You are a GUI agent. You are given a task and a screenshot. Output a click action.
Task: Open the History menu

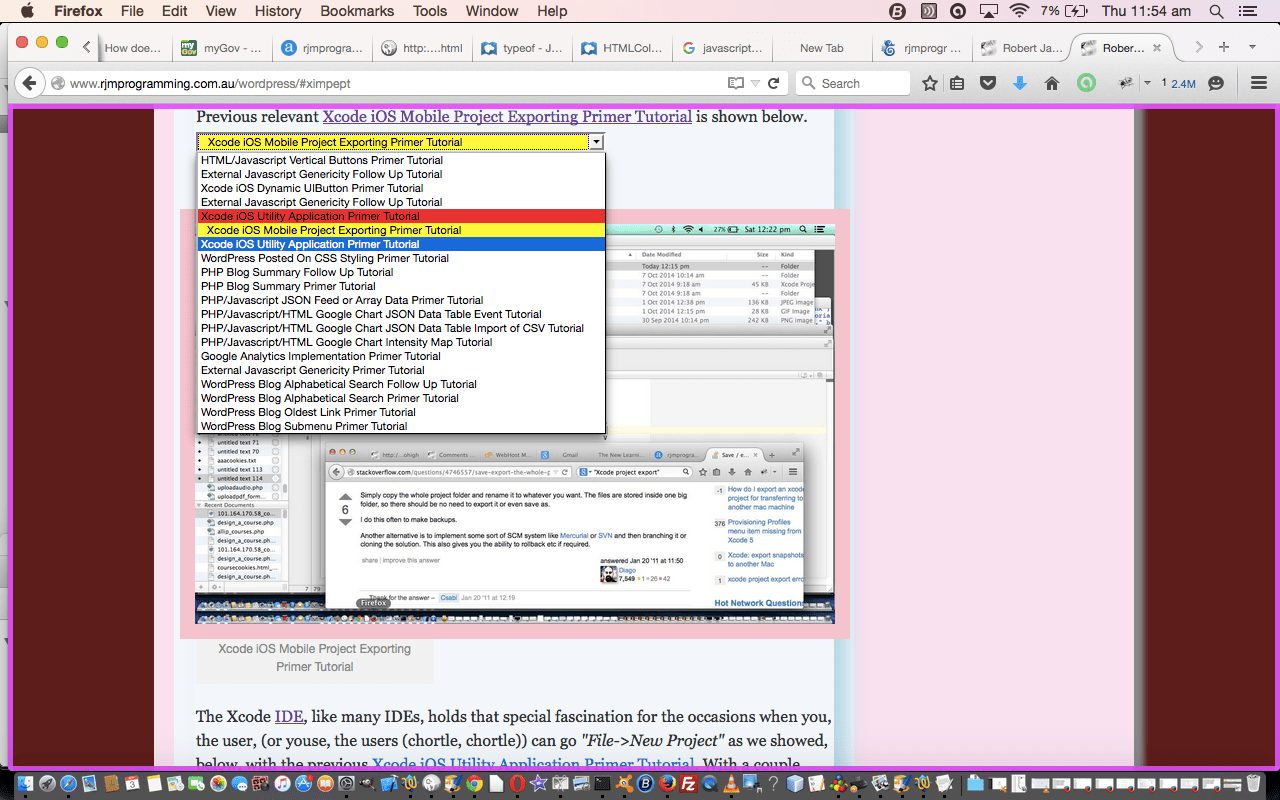click(x=278, y=11)
